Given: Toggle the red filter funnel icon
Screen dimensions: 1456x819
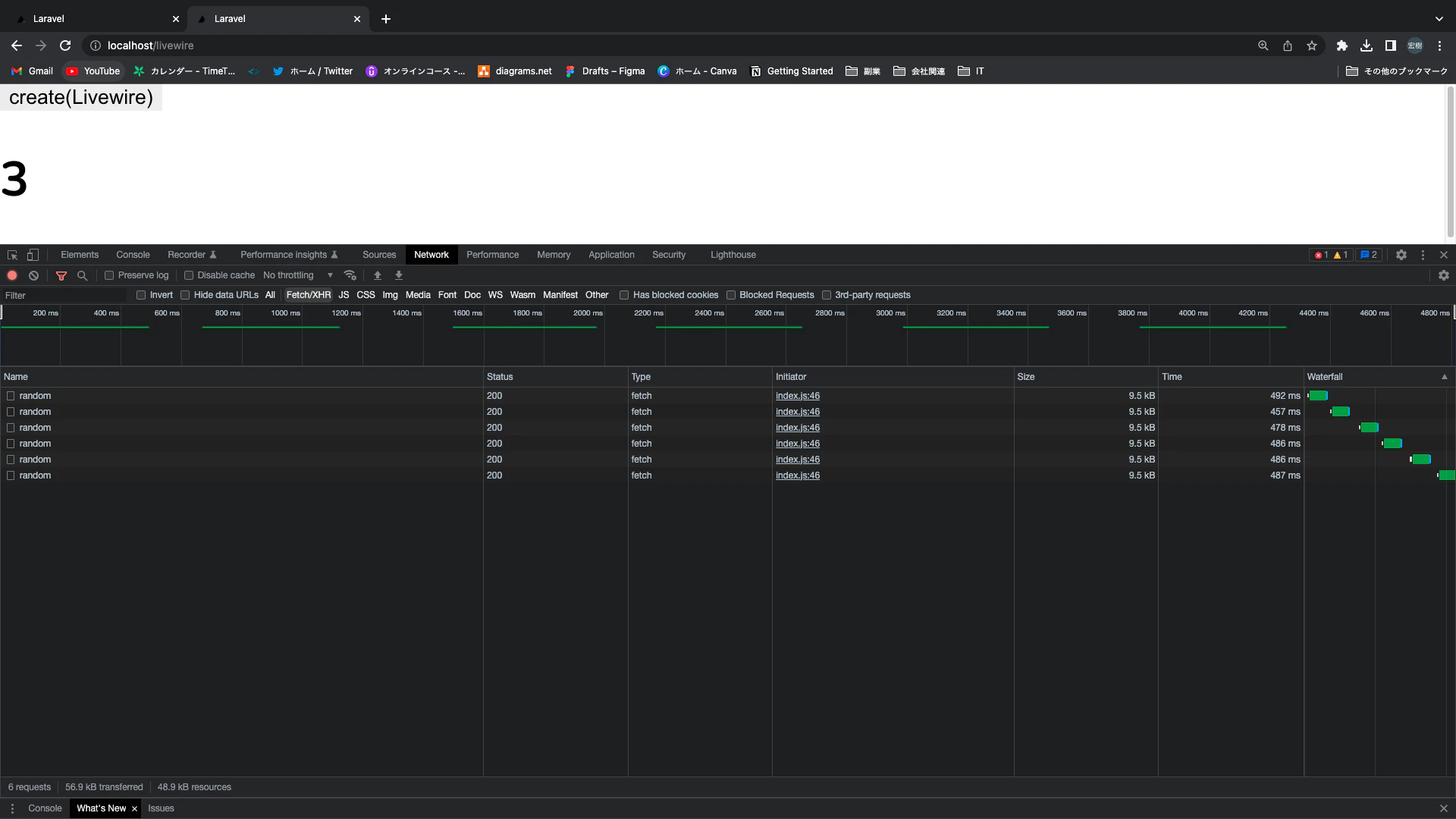Looking at the screenshot, I should [61, 275].
